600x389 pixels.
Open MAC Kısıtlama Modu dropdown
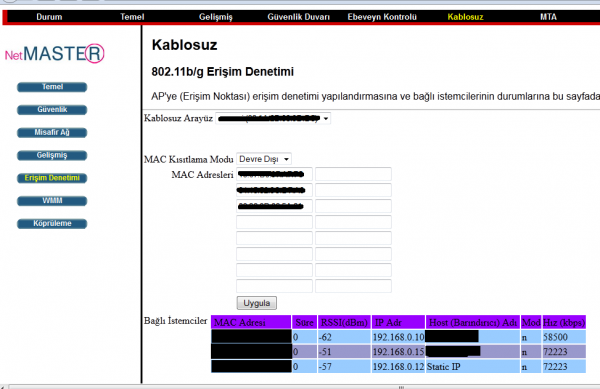[x=264, y=159]
